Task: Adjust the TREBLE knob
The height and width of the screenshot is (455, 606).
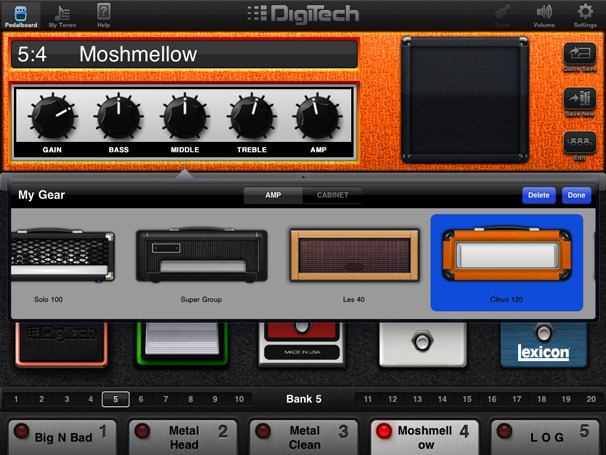Action: (252, 116)
